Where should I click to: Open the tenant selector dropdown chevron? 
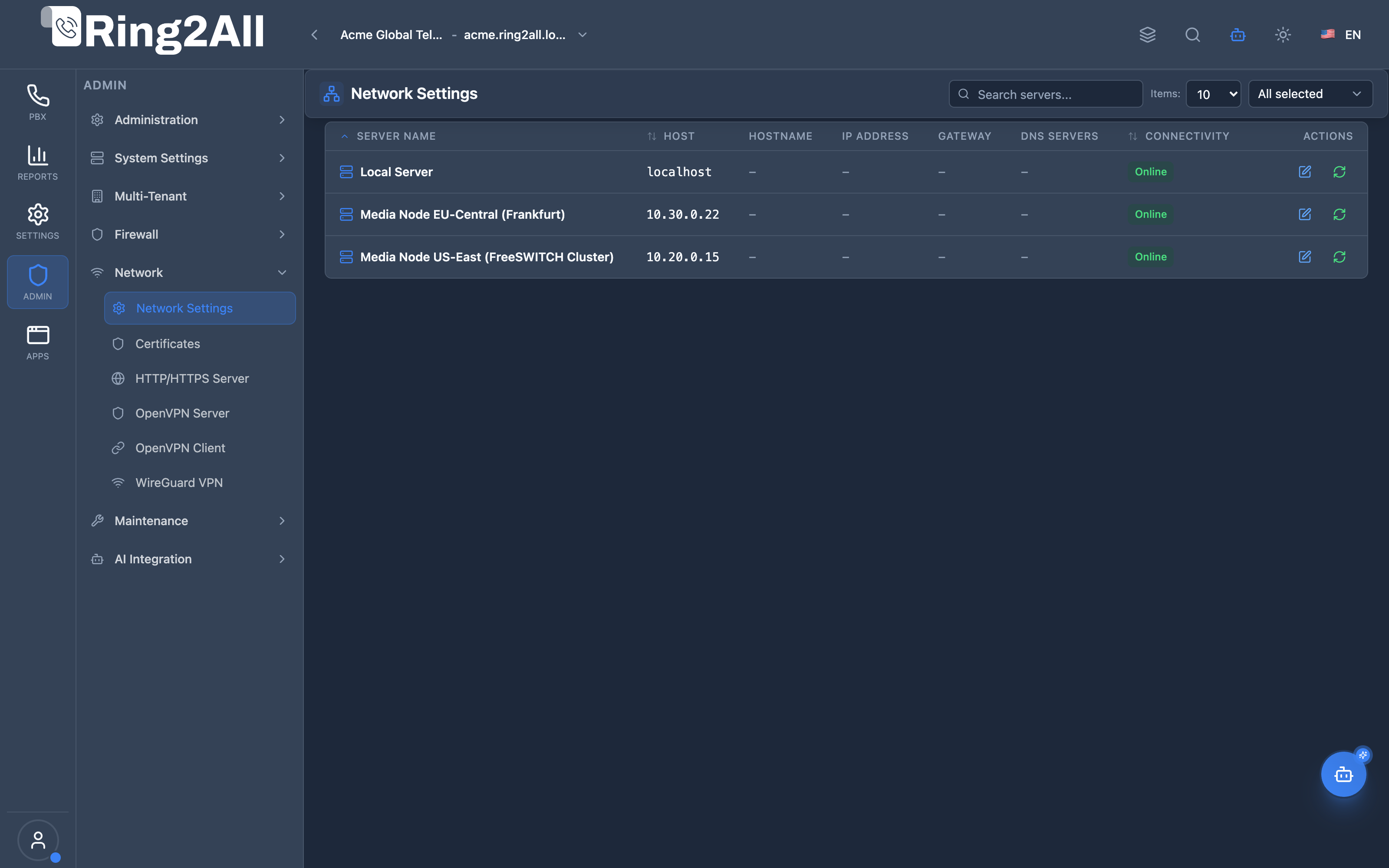[x=582, y=34]
